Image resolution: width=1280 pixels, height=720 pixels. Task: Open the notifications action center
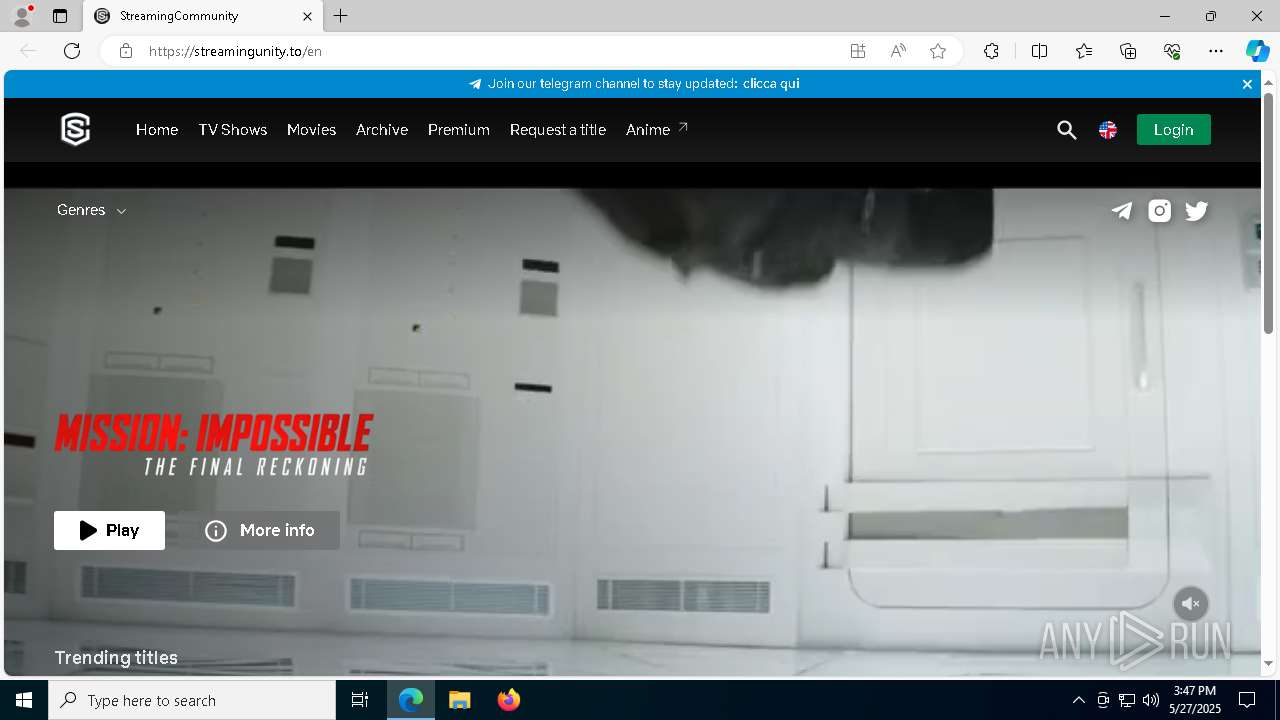point(1247,700)
